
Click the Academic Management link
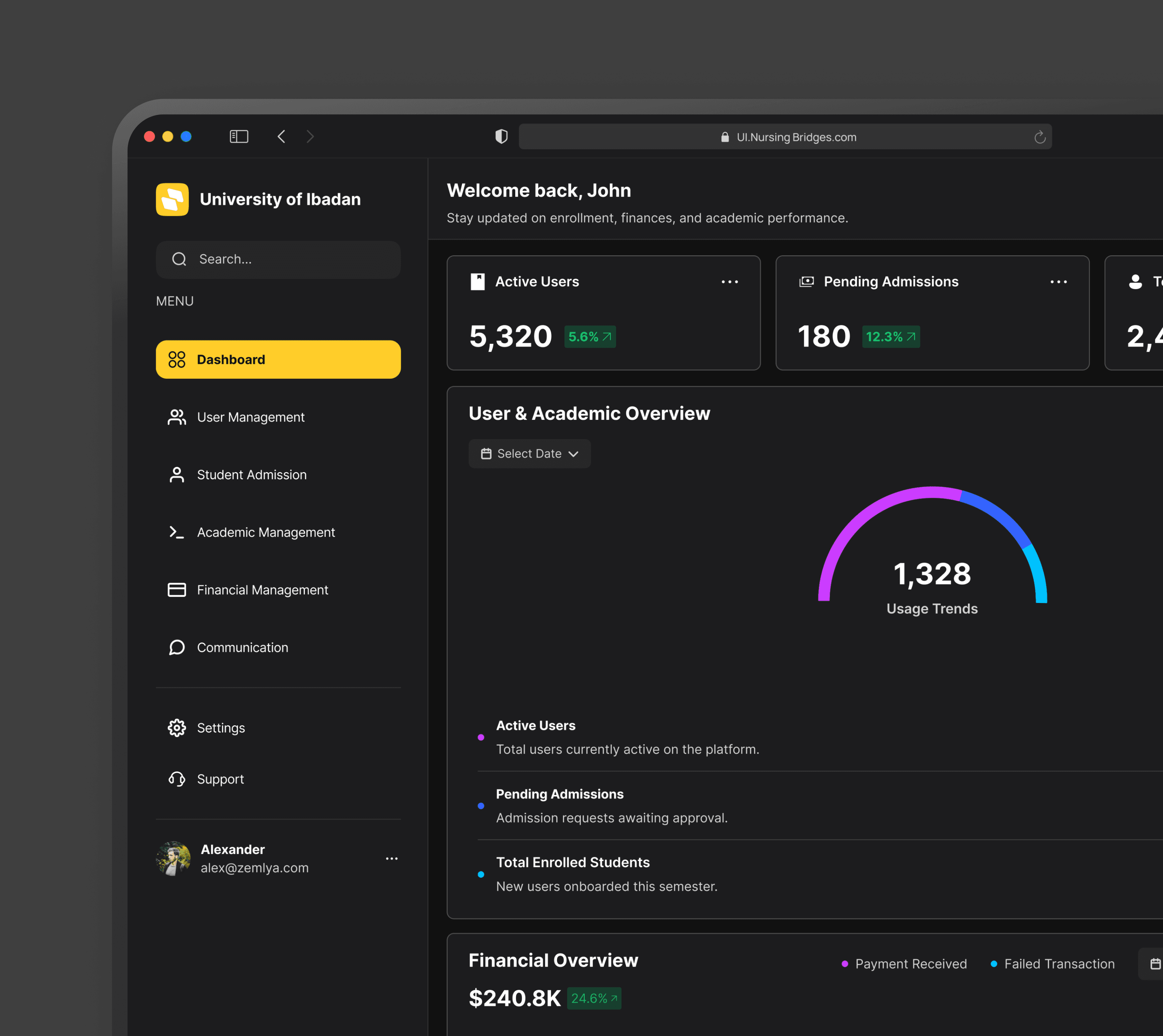[266, 532]
